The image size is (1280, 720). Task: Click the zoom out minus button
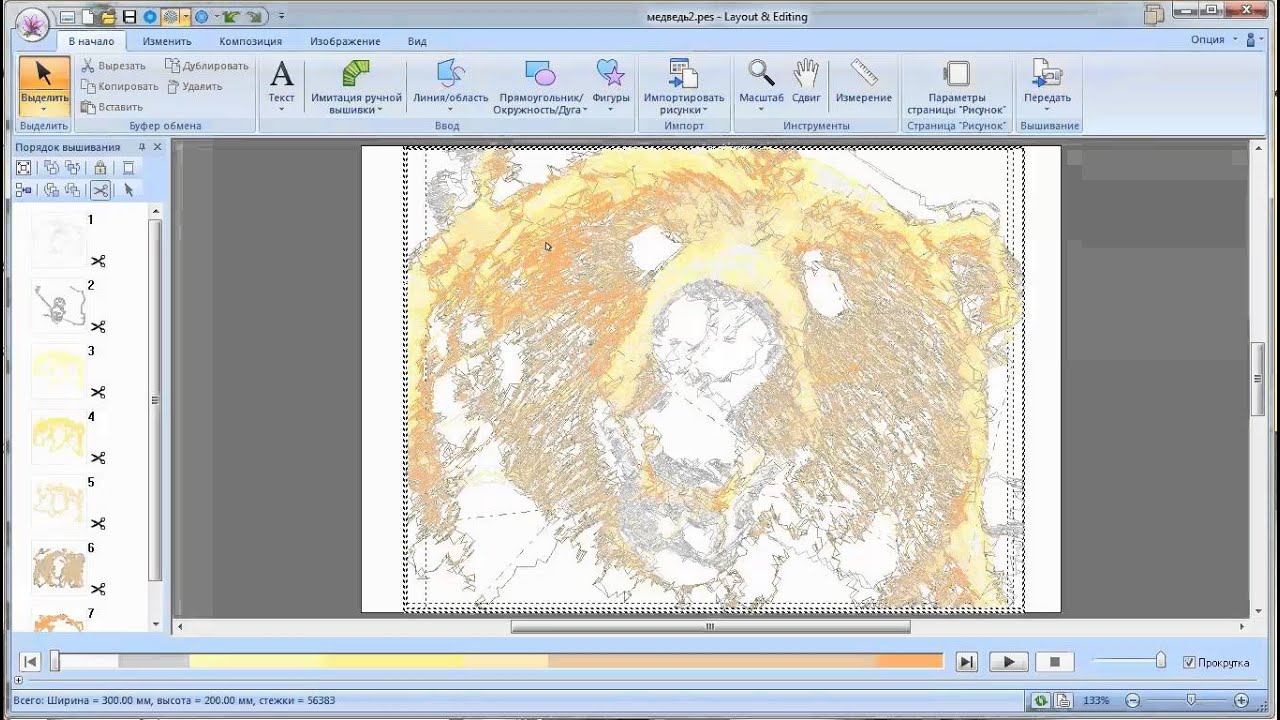(x=1133, y=701)
